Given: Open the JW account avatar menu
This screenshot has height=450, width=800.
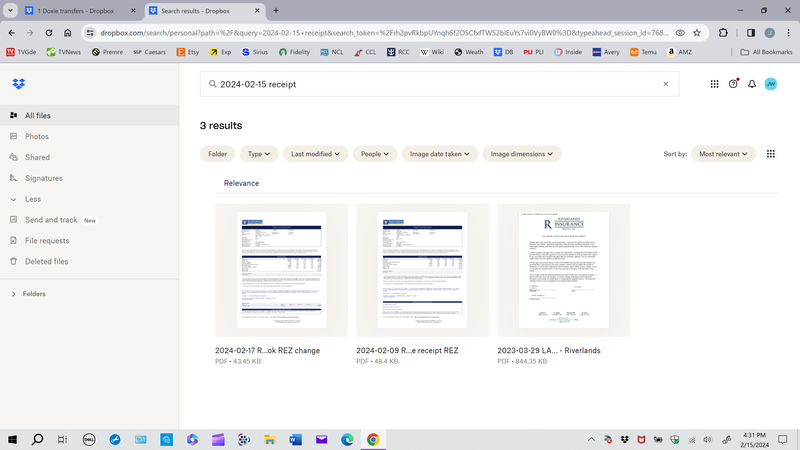Looking at the screenshot, I should click(x=770, y=84).
